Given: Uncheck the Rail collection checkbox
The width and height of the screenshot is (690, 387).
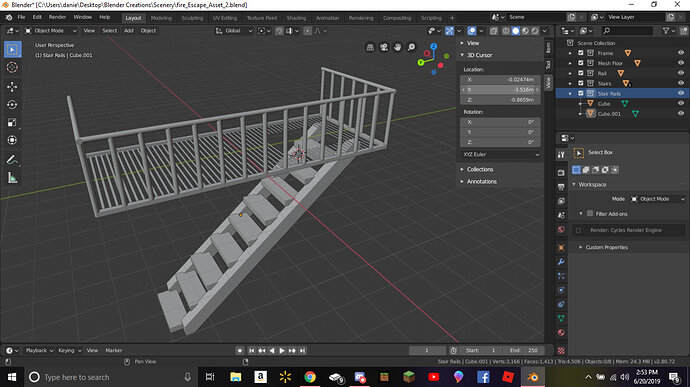Looking at the screenshot, I should coord(580,73).
